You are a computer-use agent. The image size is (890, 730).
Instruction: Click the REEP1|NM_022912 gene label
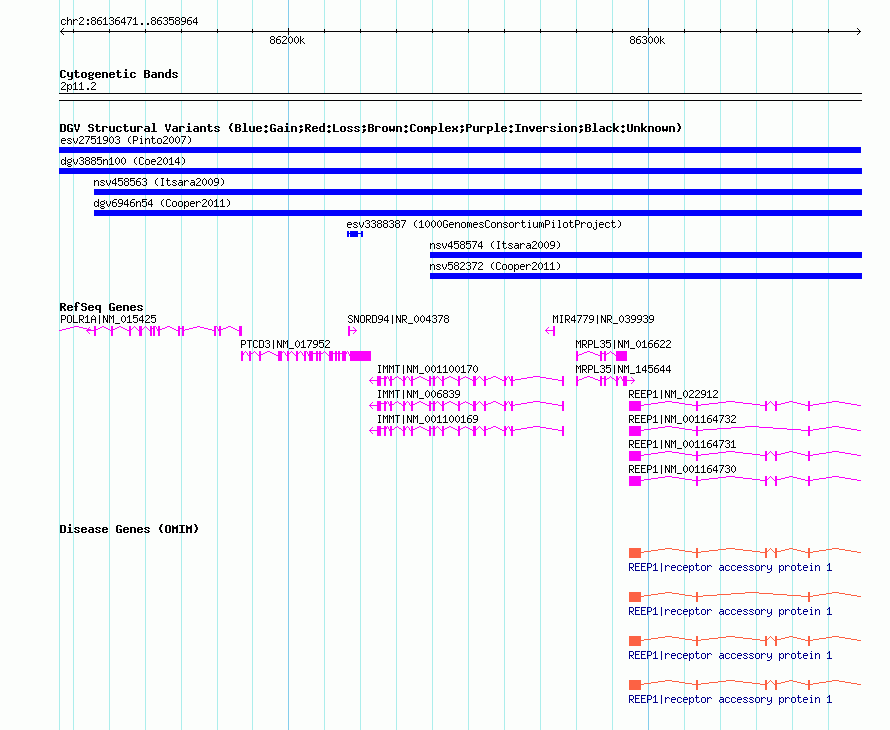click(674, 395)
